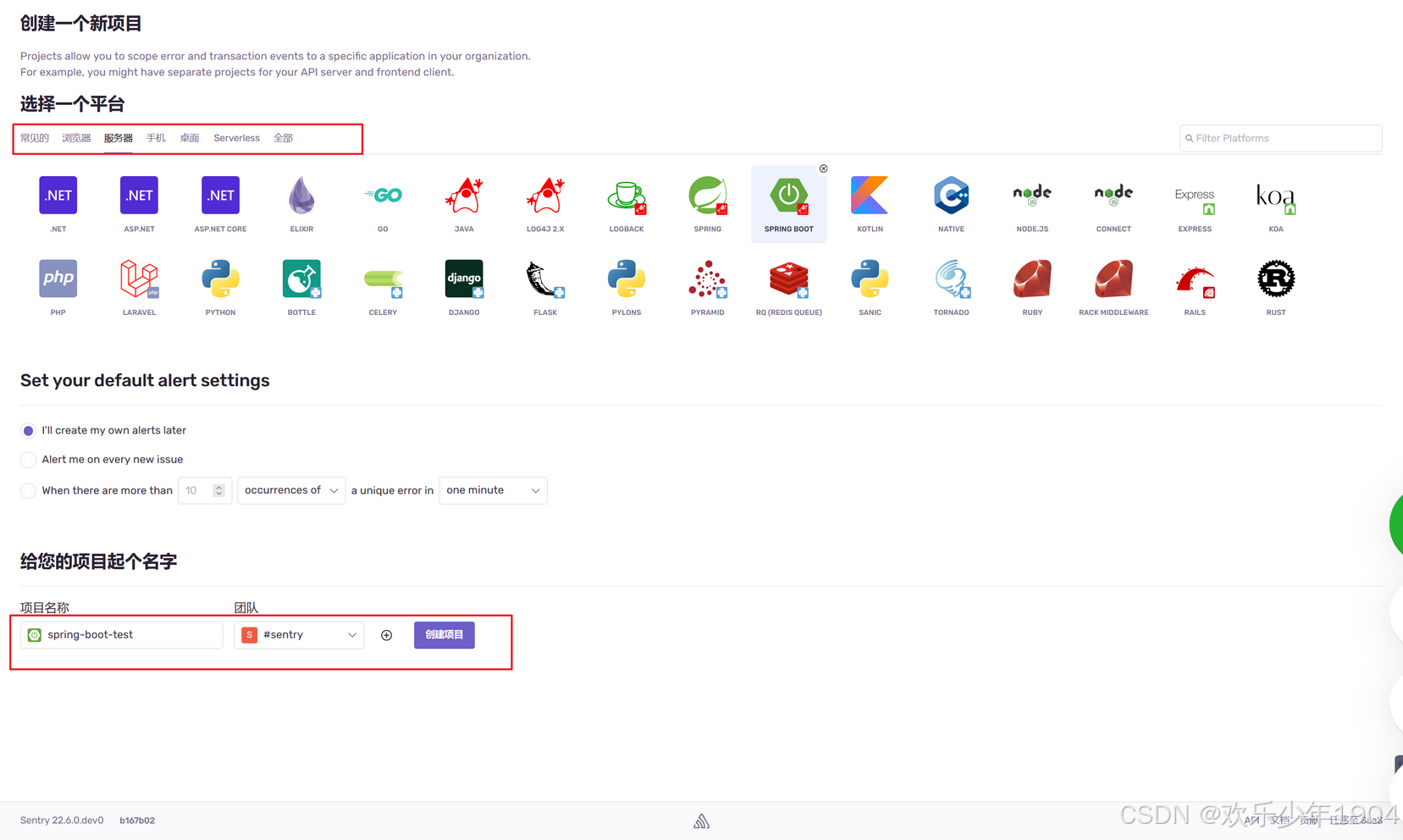Enable "Alert me on every new issue"

pyautogui.click(x=29, y=460)
